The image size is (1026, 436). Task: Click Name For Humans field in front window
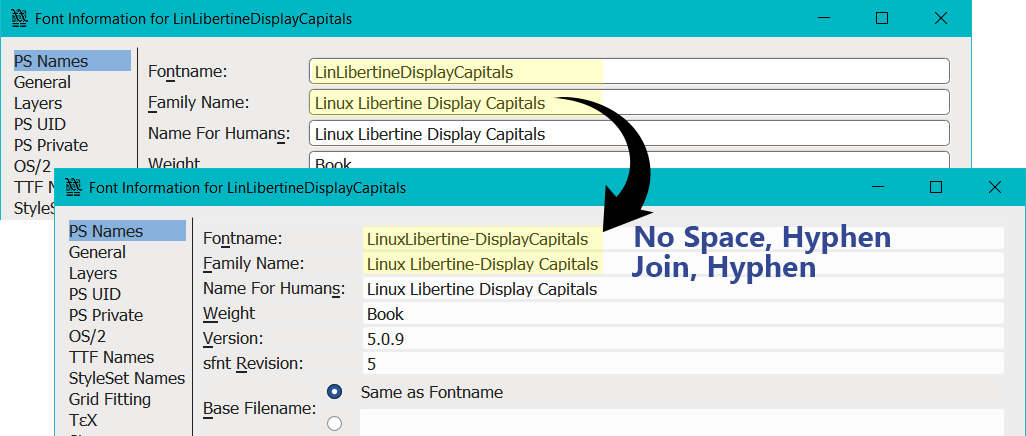pyautogui.click(x=683, y=289)
